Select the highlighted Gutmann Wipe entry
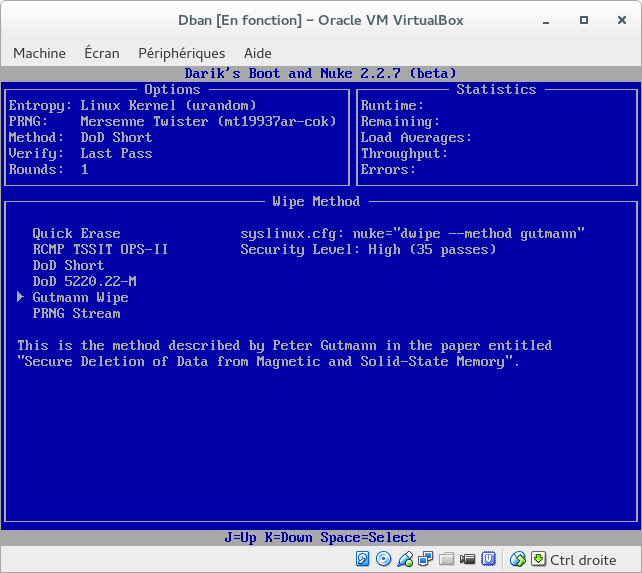This screenshot has width=642, height=573. (80, 297)
